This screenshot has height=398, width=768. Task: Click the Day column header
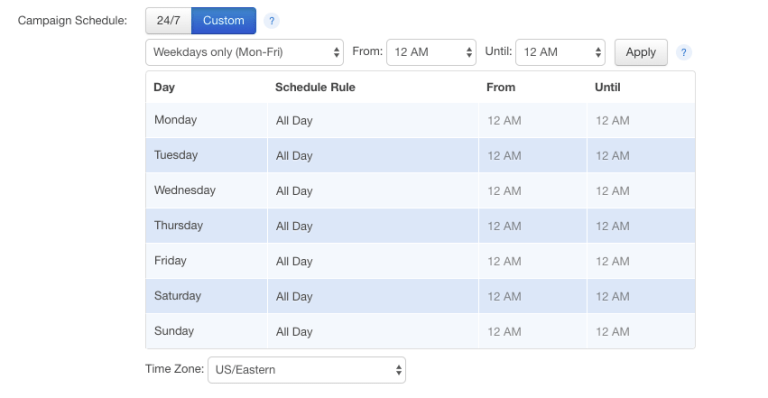coord(164,87)
